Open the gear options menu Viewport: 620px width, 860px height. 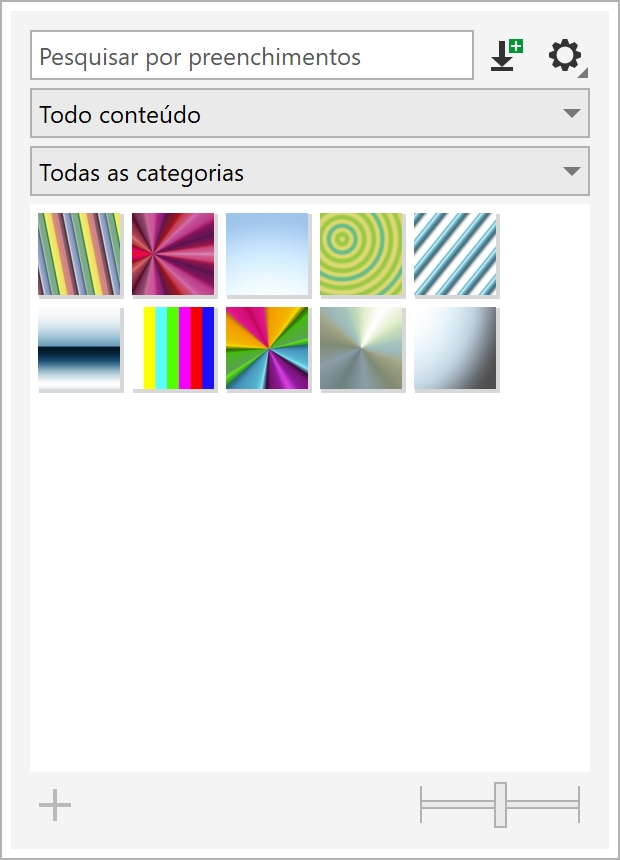click(565, 55)
